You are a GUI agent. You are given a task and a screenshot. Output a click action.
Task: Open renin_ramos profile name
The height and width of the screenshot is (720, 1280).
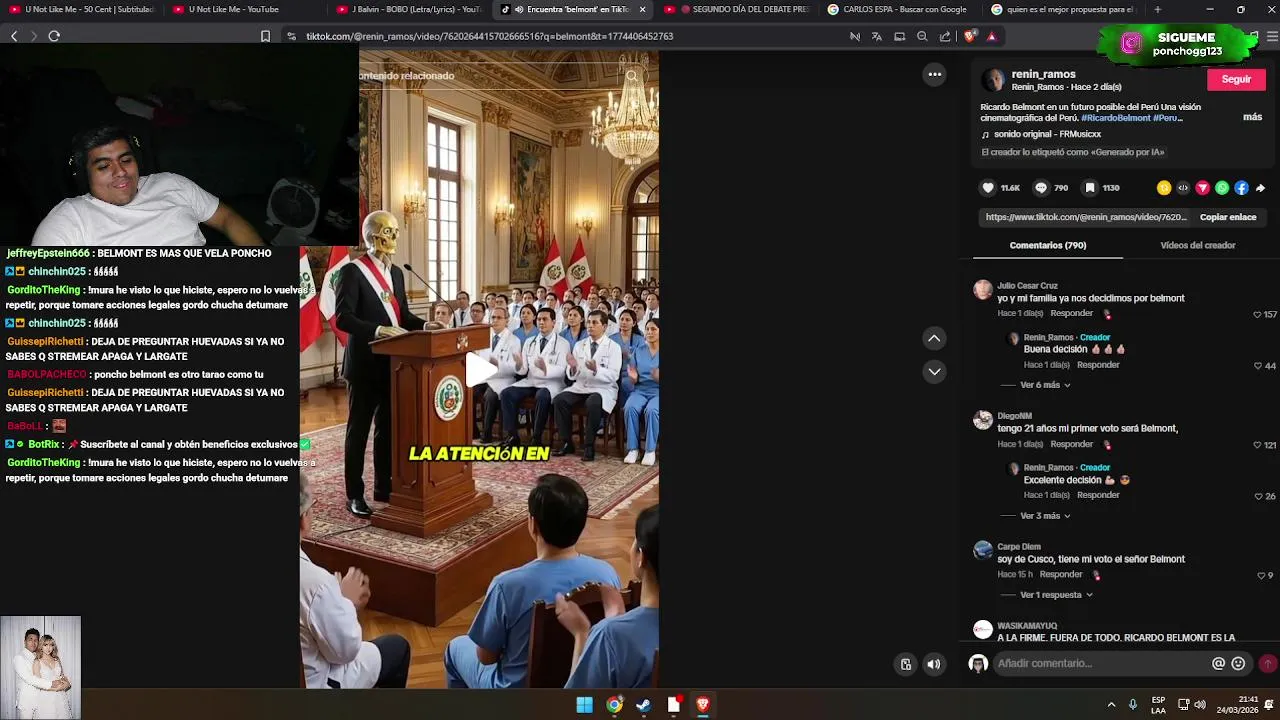[1043, 74]
